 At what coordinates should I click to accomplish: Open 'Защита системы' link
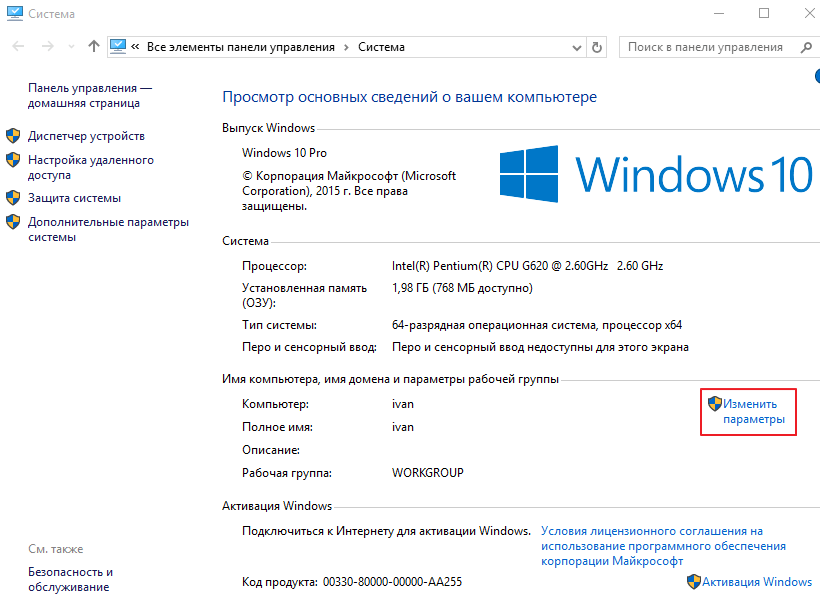pyautogui.click(x=74, y=198)
